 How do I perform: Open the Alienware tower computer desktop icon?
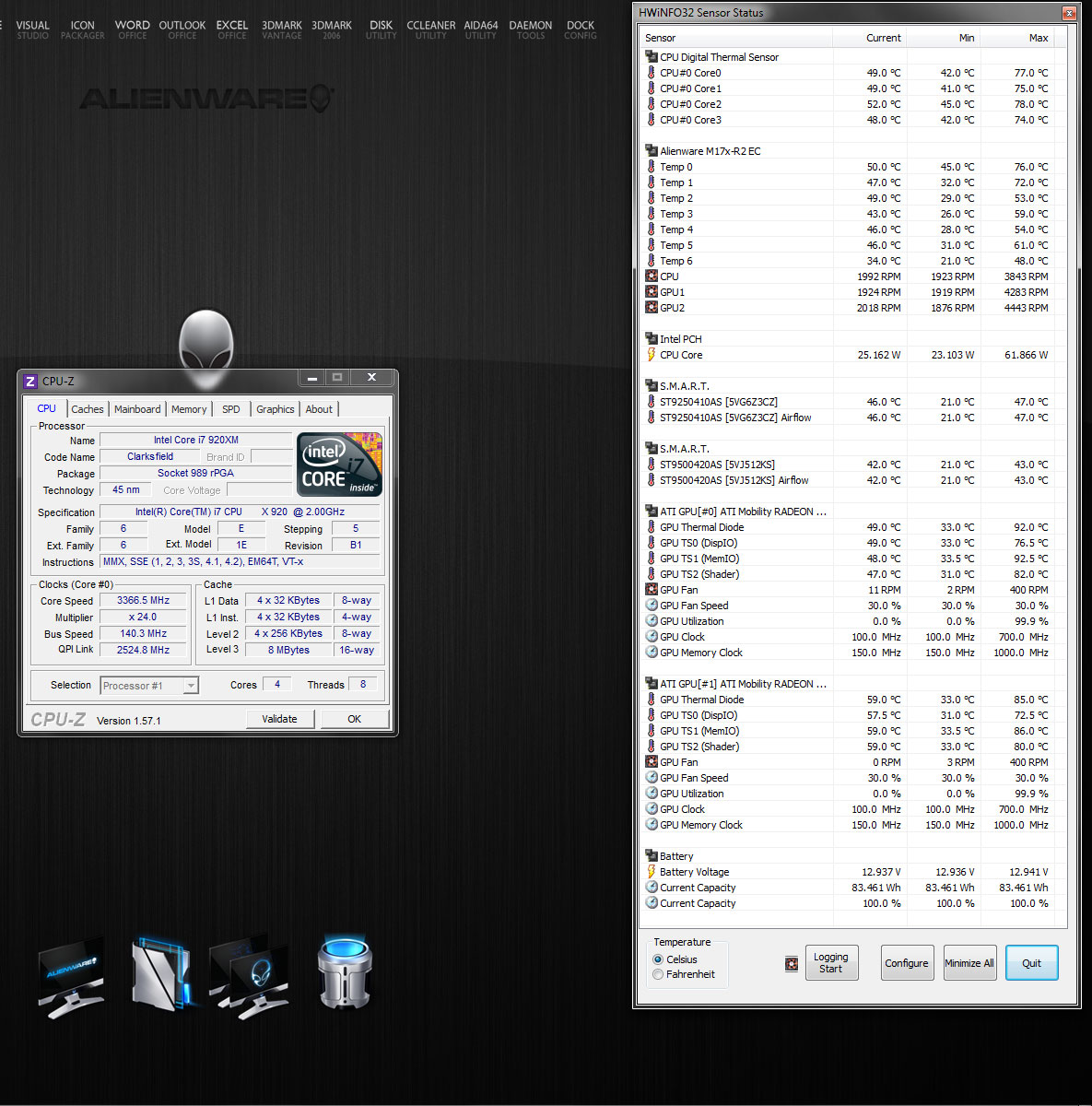point(162,974)
